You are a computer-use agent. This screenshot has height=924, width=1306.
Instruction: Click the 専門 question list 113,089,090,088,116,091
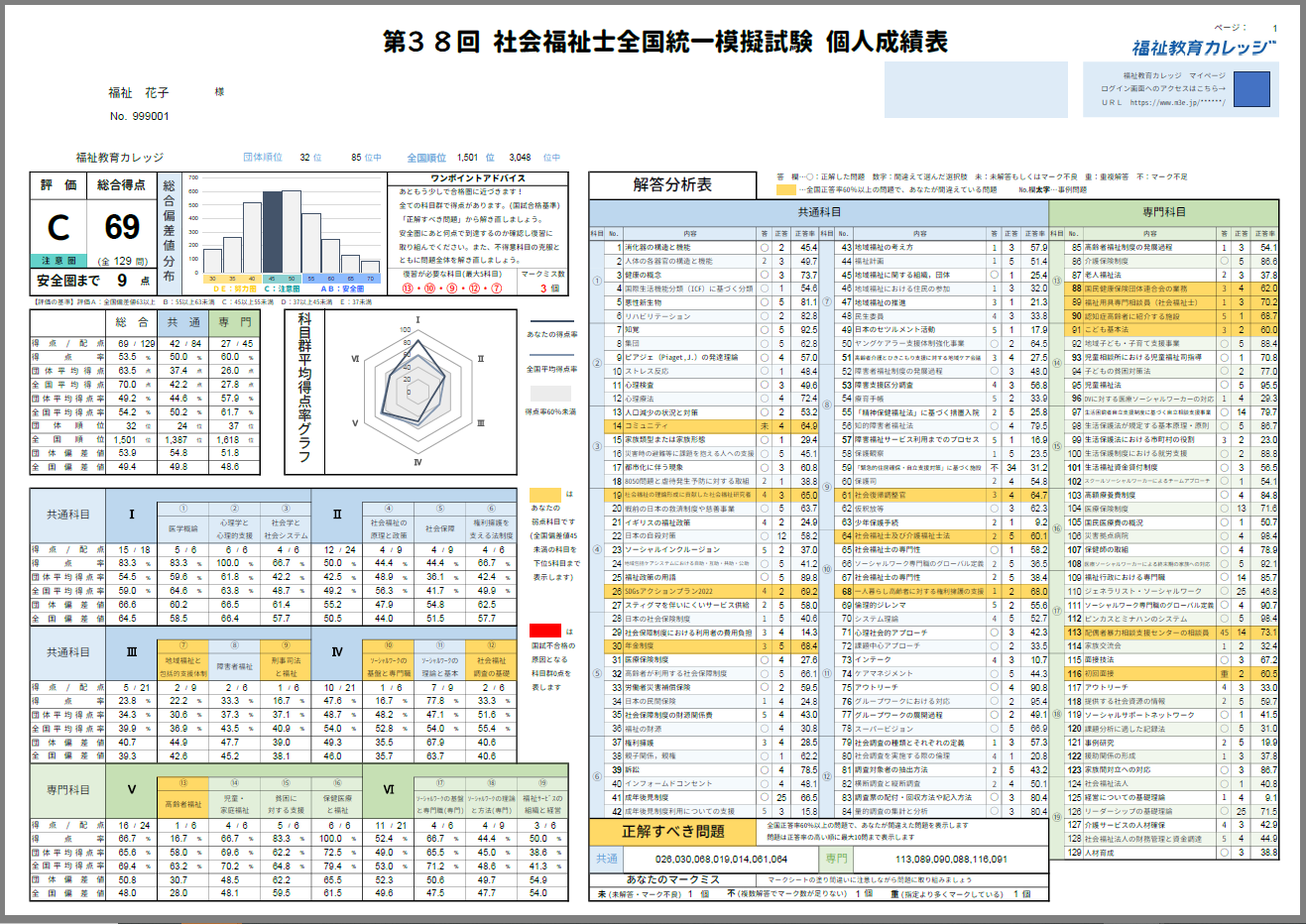coord(951,859)
